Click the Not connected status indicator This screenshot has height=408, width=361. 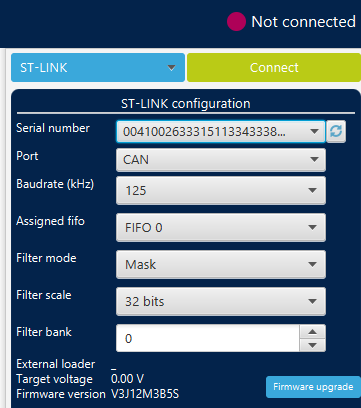tap(236, 21)
